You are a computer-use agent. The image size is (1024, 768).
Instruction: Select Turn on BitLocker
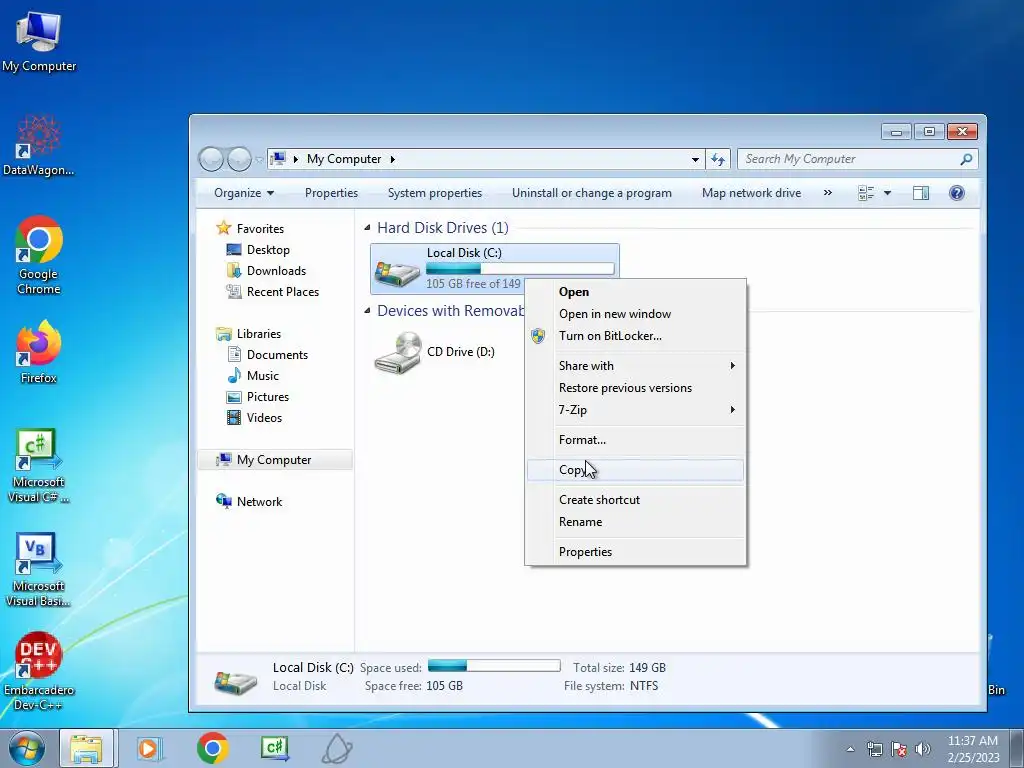point(635,336)
